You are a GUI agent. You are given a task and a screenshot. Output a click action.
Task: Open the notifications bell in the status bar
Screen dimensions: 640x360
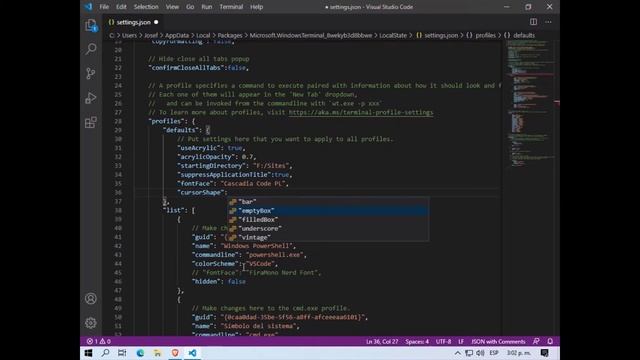pyautogui.click(x=550, y=341)
